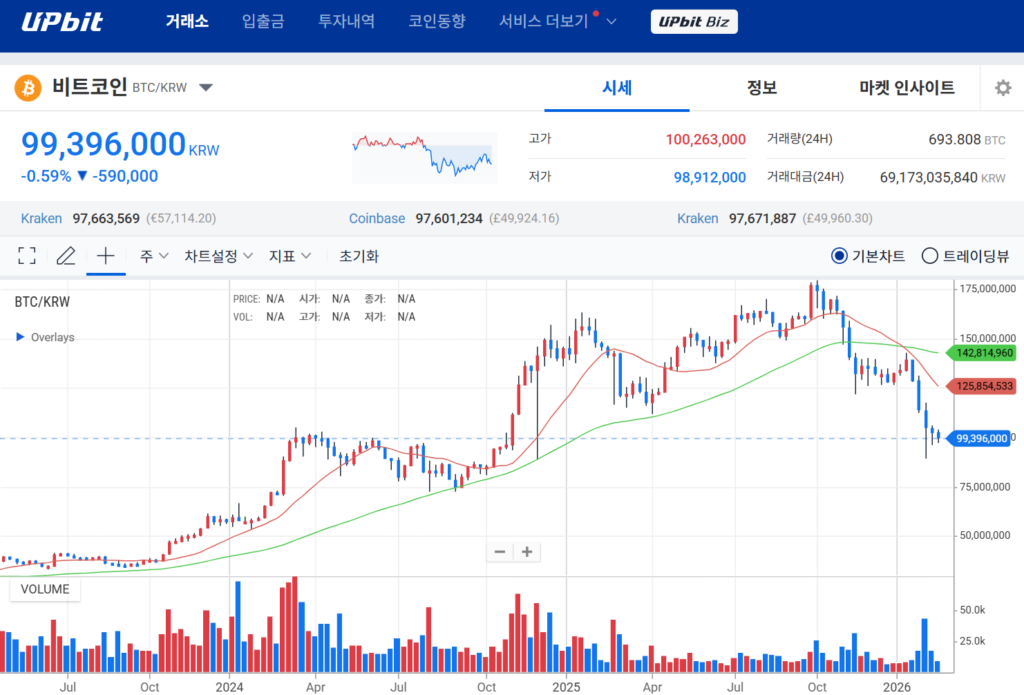Viewport: 1024px width, 695px height.
Task: Open the 마켓 인사이트 tab
Action: pyautogui.click(x=906, y=88)
